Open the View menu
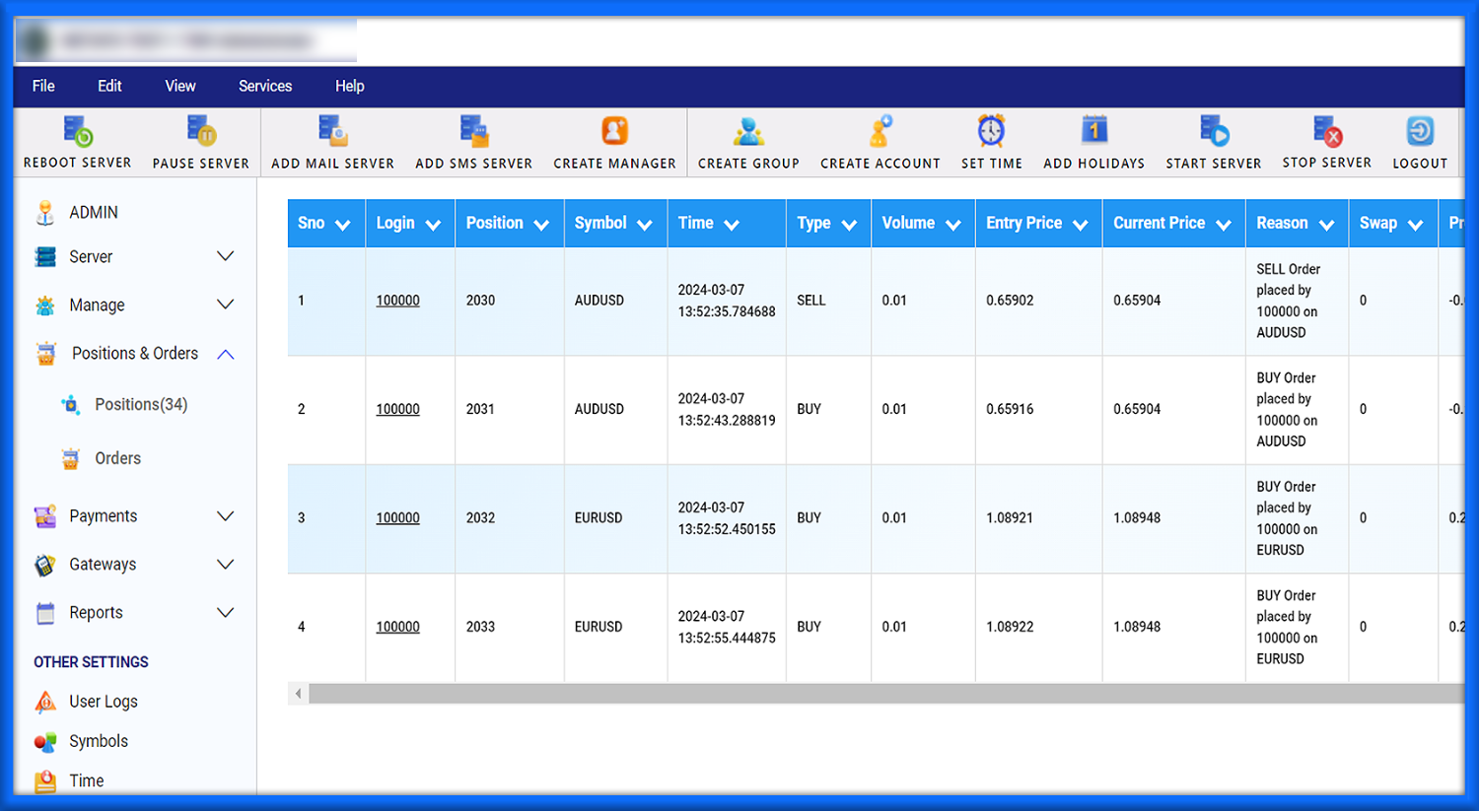 pos(179,86)
